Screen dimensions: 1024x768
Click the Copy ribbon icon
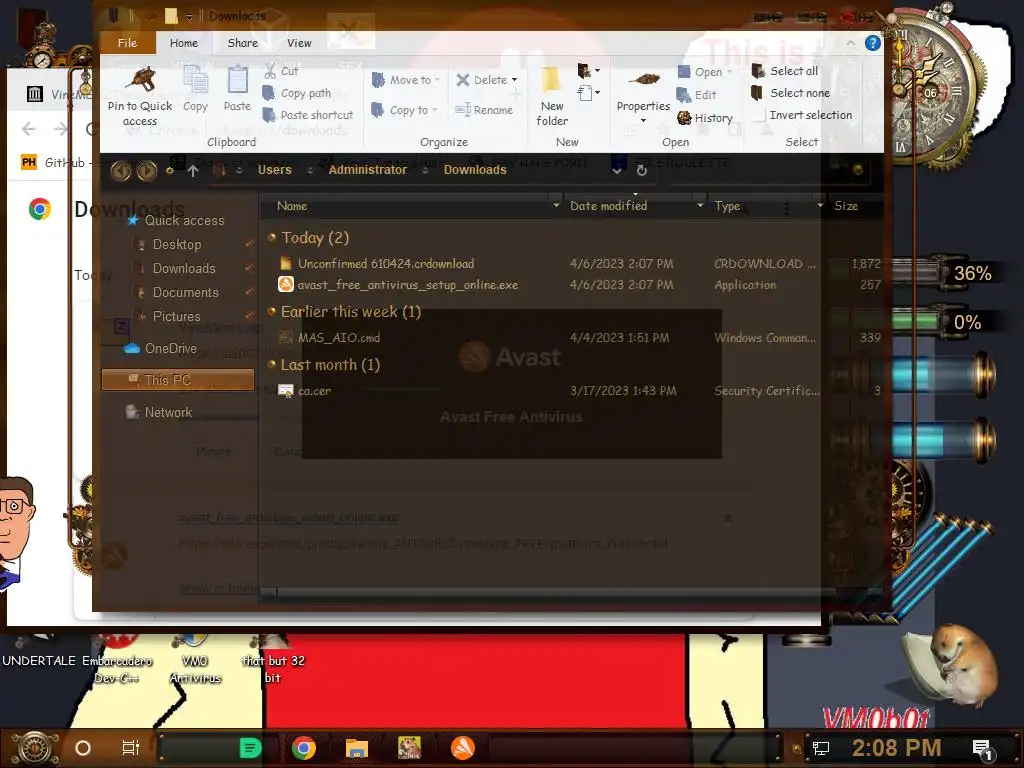coord(195,82)
